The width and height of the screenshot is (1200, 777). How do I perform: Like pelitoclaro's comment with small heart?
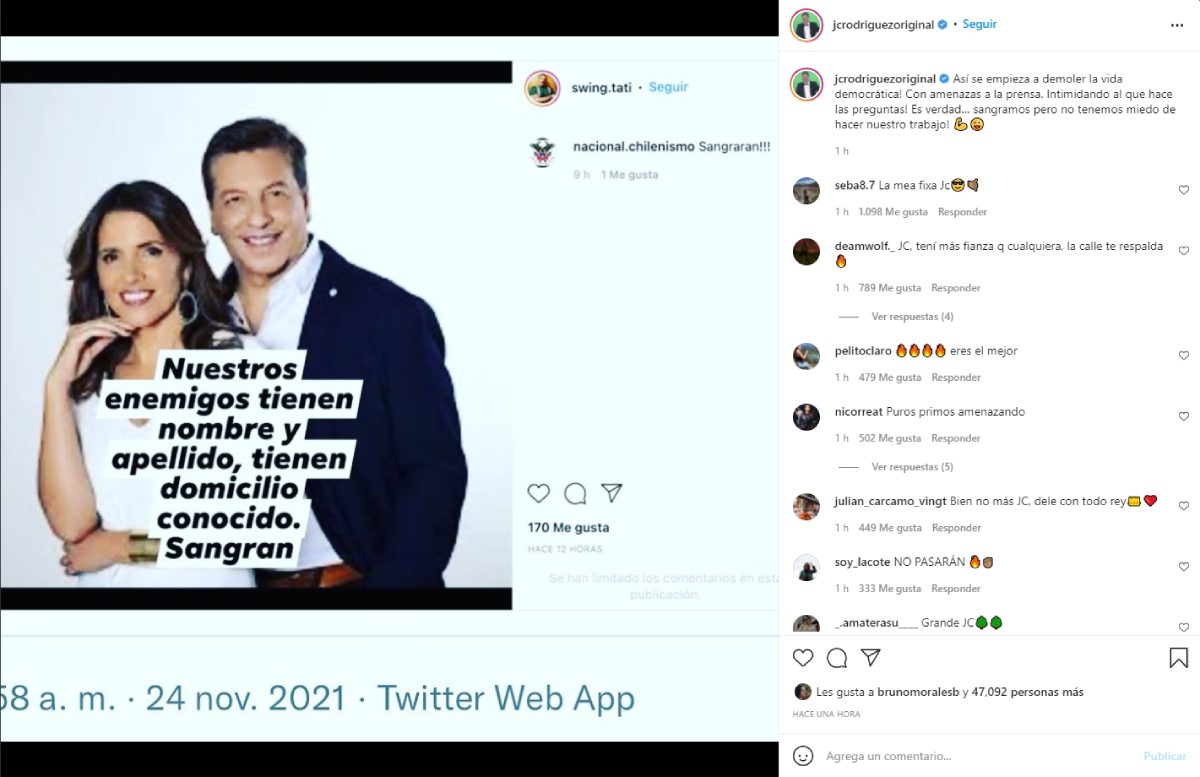tap(1184, 356)
